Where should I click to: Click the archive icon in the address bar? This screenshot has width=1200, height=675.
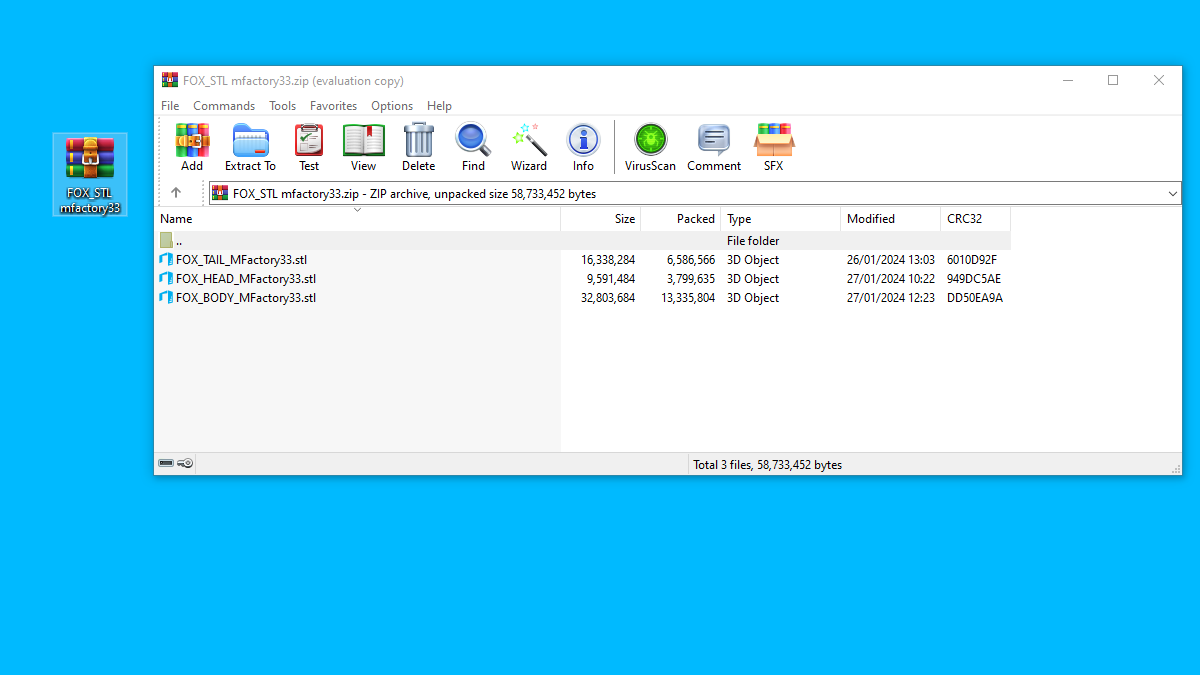[220, 193]
